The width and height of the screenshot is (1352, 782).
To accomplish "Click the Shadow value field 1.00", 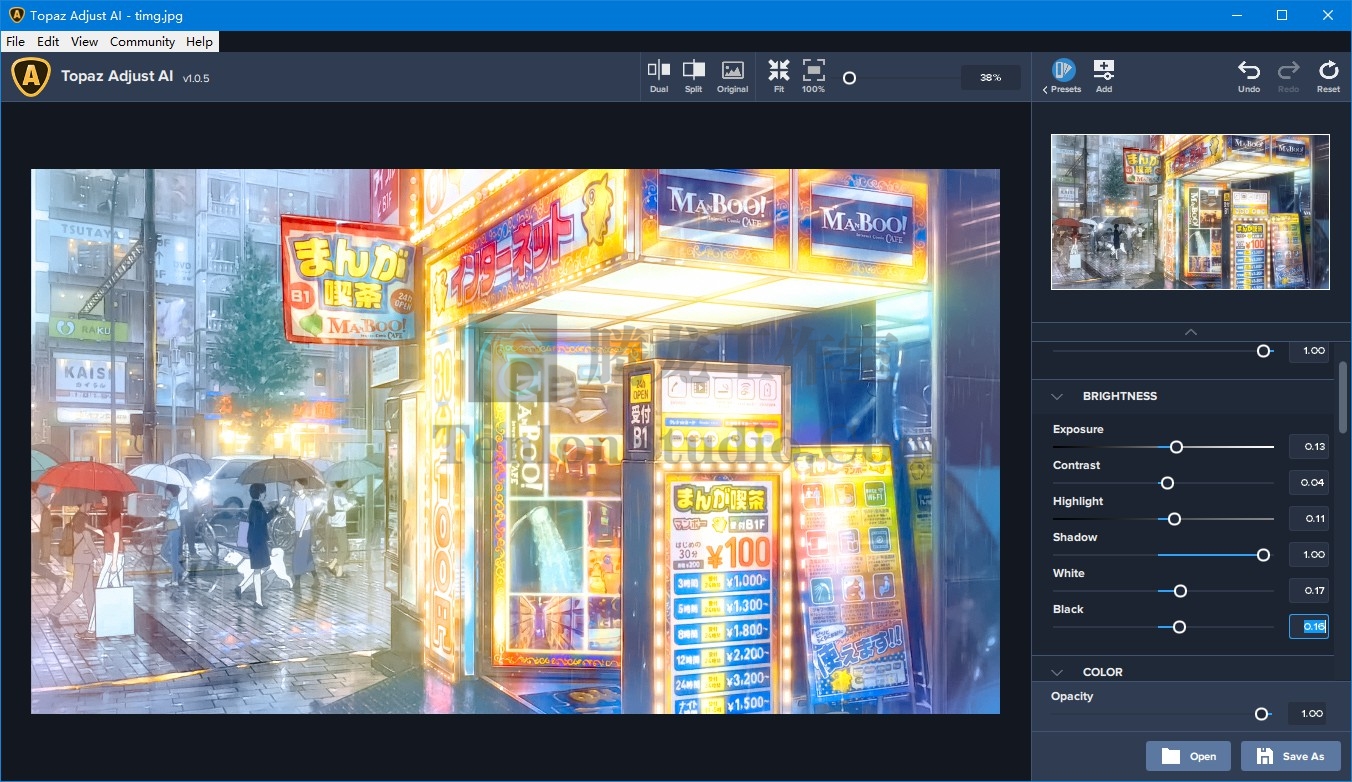I will (1308, 555).
